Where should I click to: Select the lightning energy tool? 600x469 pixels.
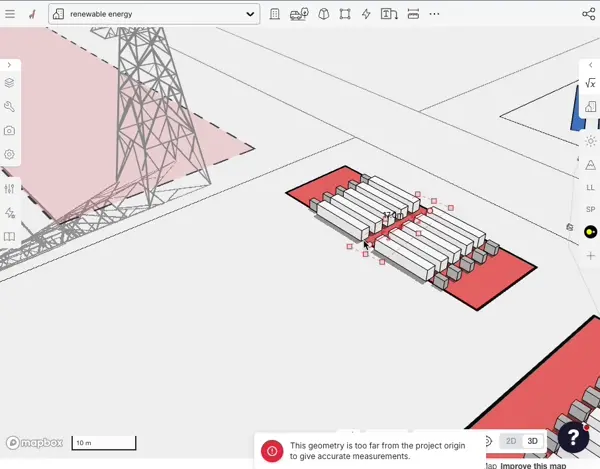tap(366, 14)
